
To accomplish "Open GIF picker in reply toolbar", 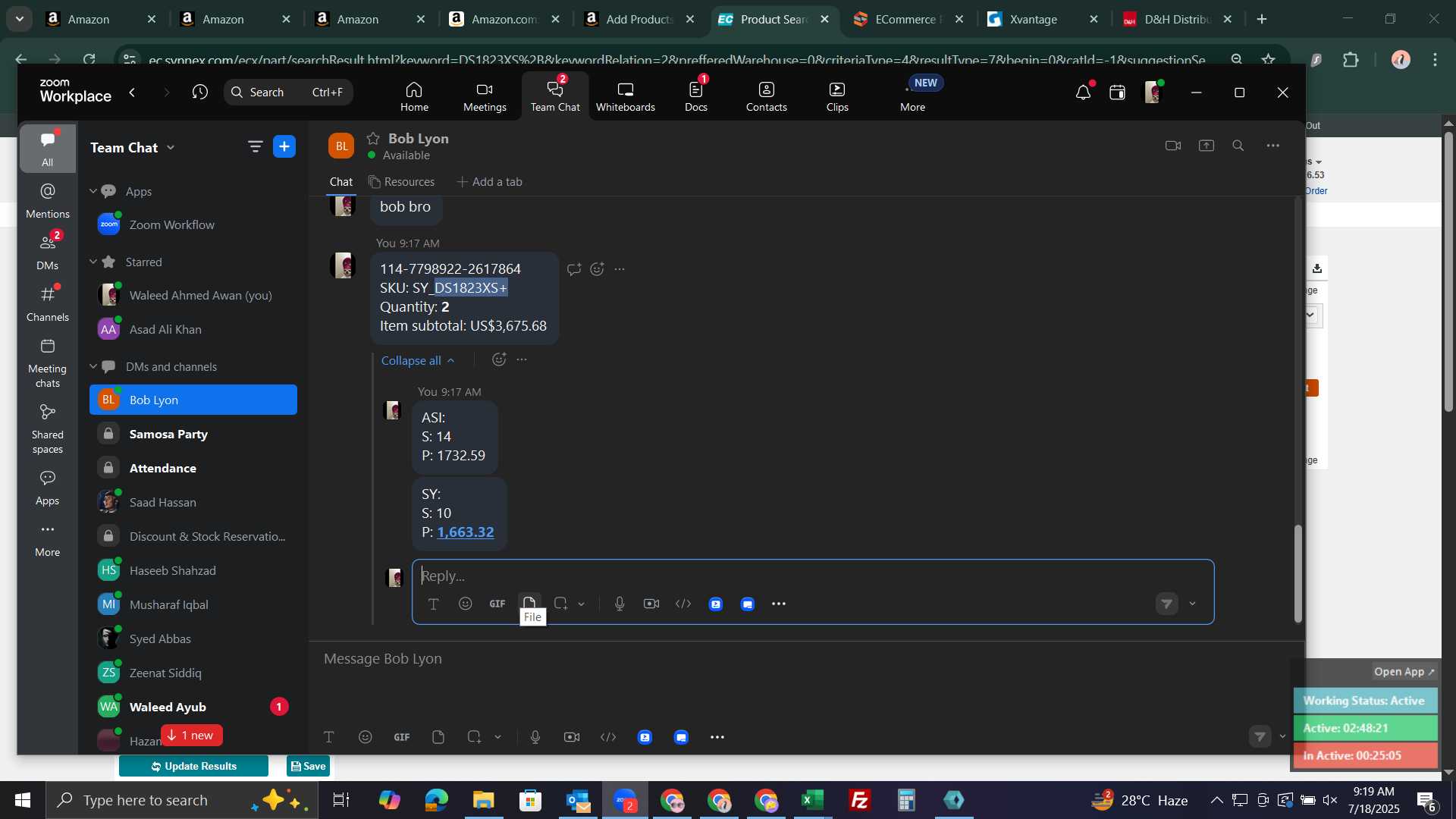I will [497, 604].
